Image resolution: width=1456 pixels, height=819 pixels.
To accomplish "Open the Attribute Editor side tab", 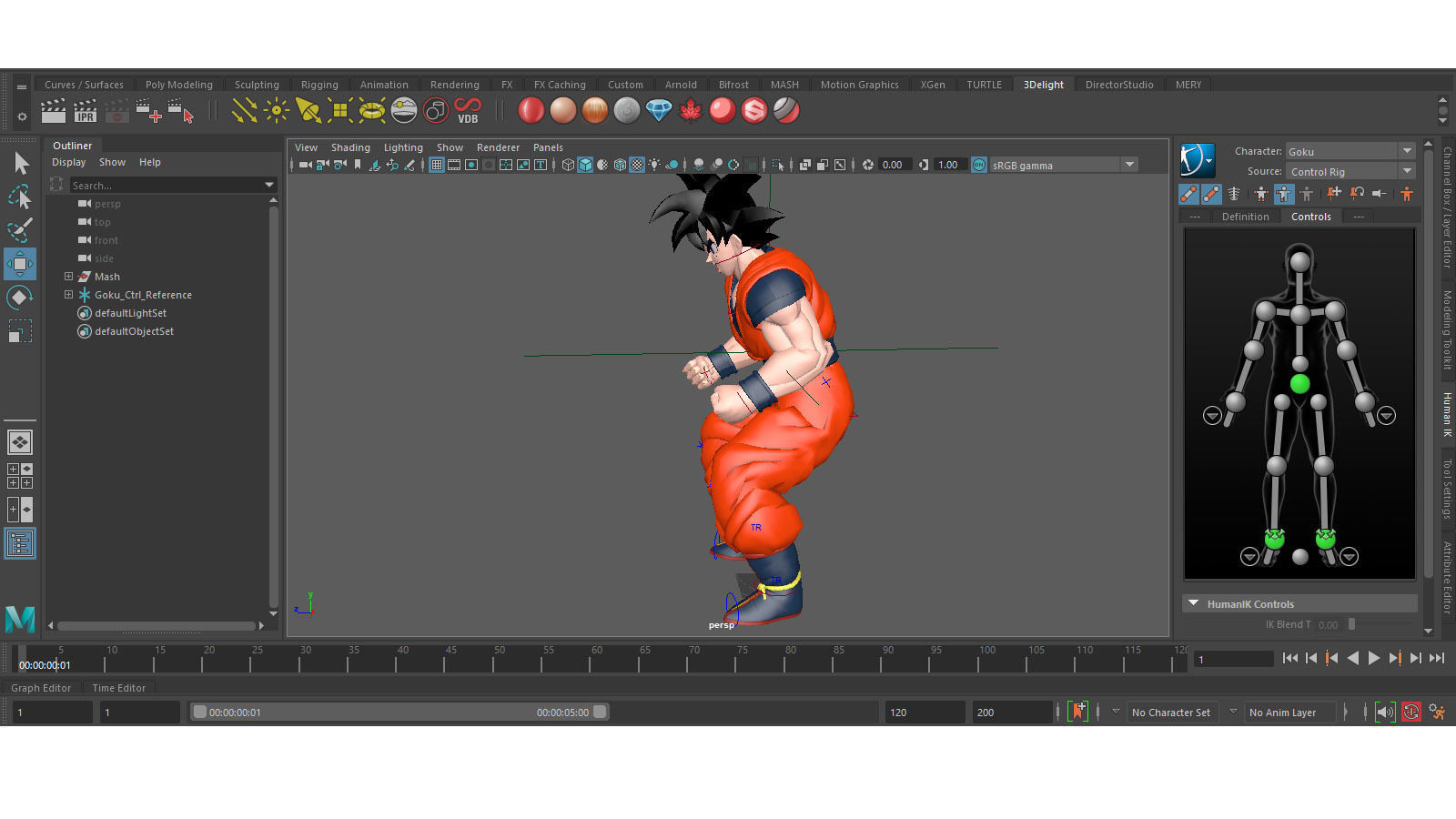I will point(1447,577).
